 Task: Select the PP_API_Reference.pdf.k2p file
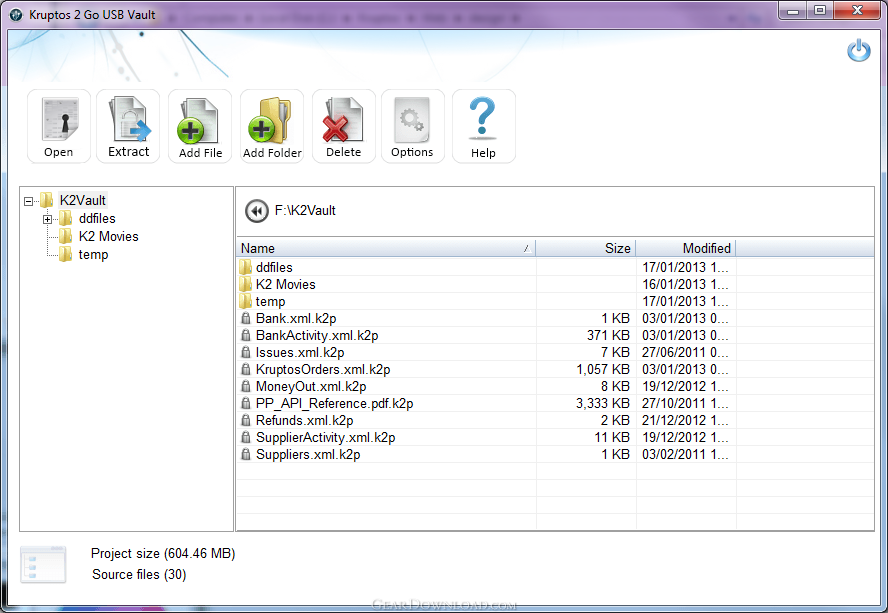point(334,404)
